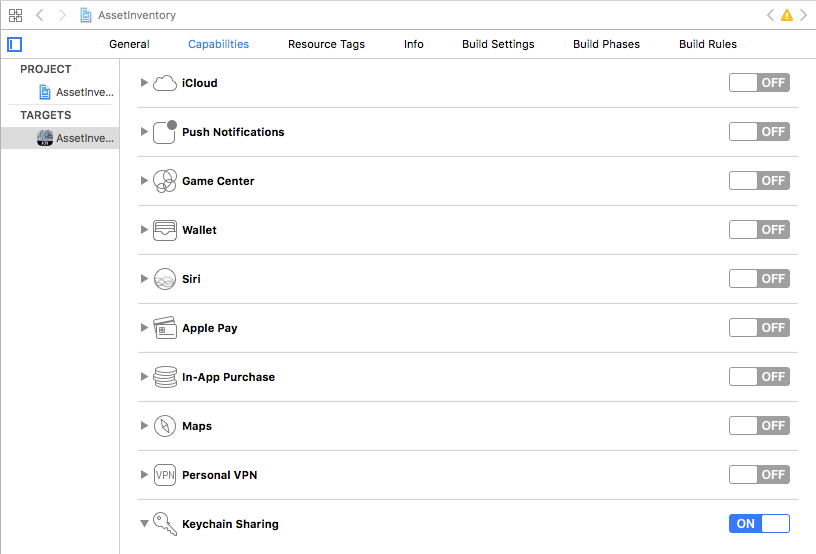816x554 pixels.
Task: Enable the Wallet switch
Action: (x=759, y=229)
